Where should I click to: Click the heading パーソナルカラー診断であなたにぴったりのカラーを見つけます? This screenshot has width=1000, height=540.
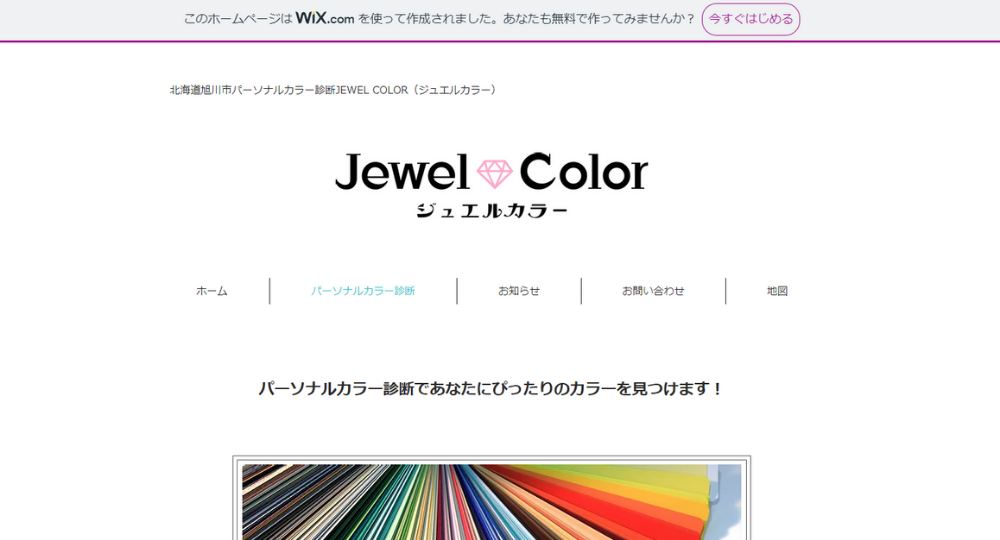coord(491,388)
